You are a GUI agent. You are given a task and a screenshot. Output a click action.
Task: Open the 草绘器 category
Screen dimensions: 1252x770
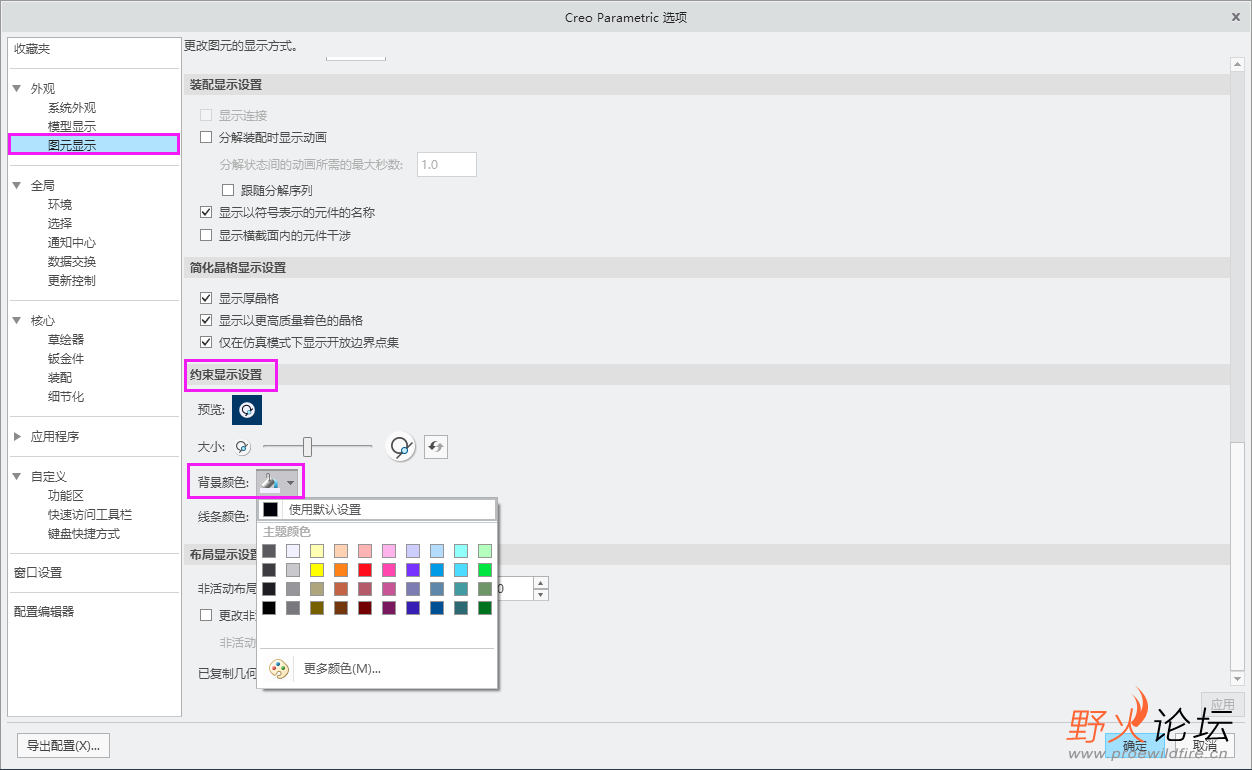click(66, 340)
